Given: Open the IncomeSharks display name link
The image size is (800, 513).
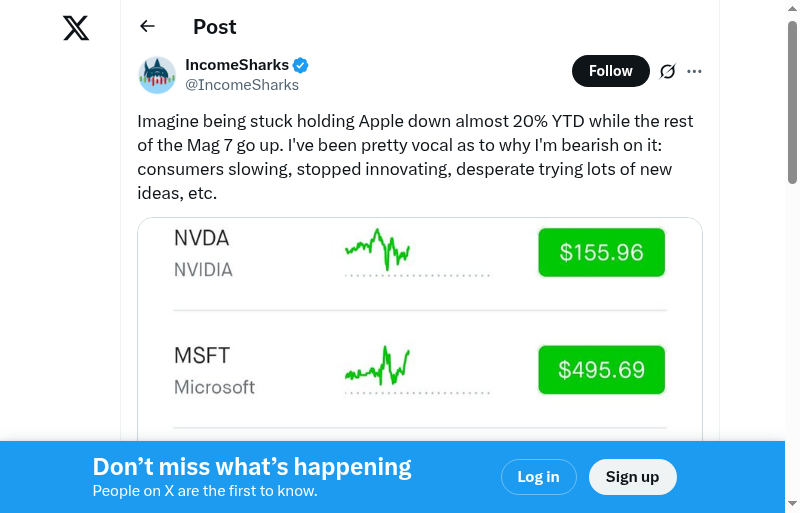Looking at the screenshot, I should pos(237,65).
